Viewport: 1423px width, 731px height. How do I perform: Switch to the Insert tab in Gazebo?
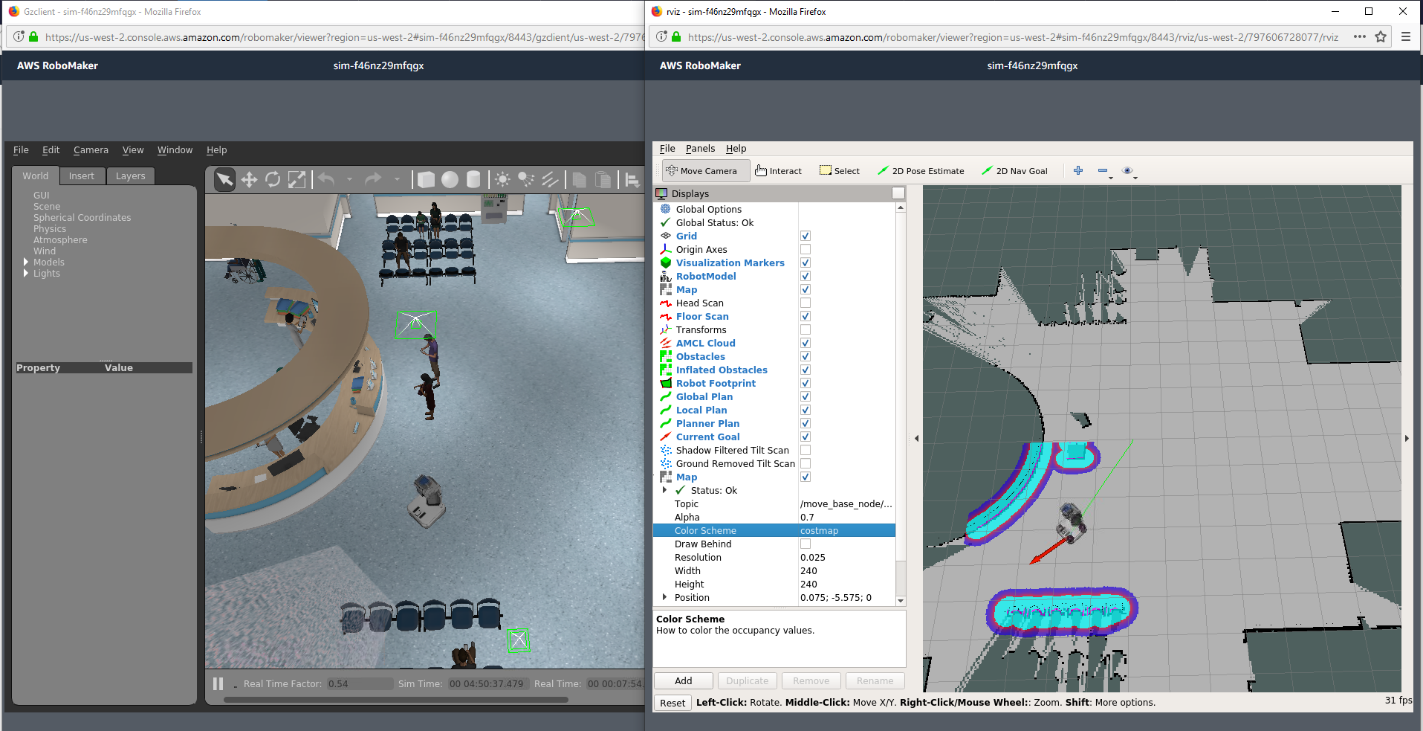tap(82, 175)
